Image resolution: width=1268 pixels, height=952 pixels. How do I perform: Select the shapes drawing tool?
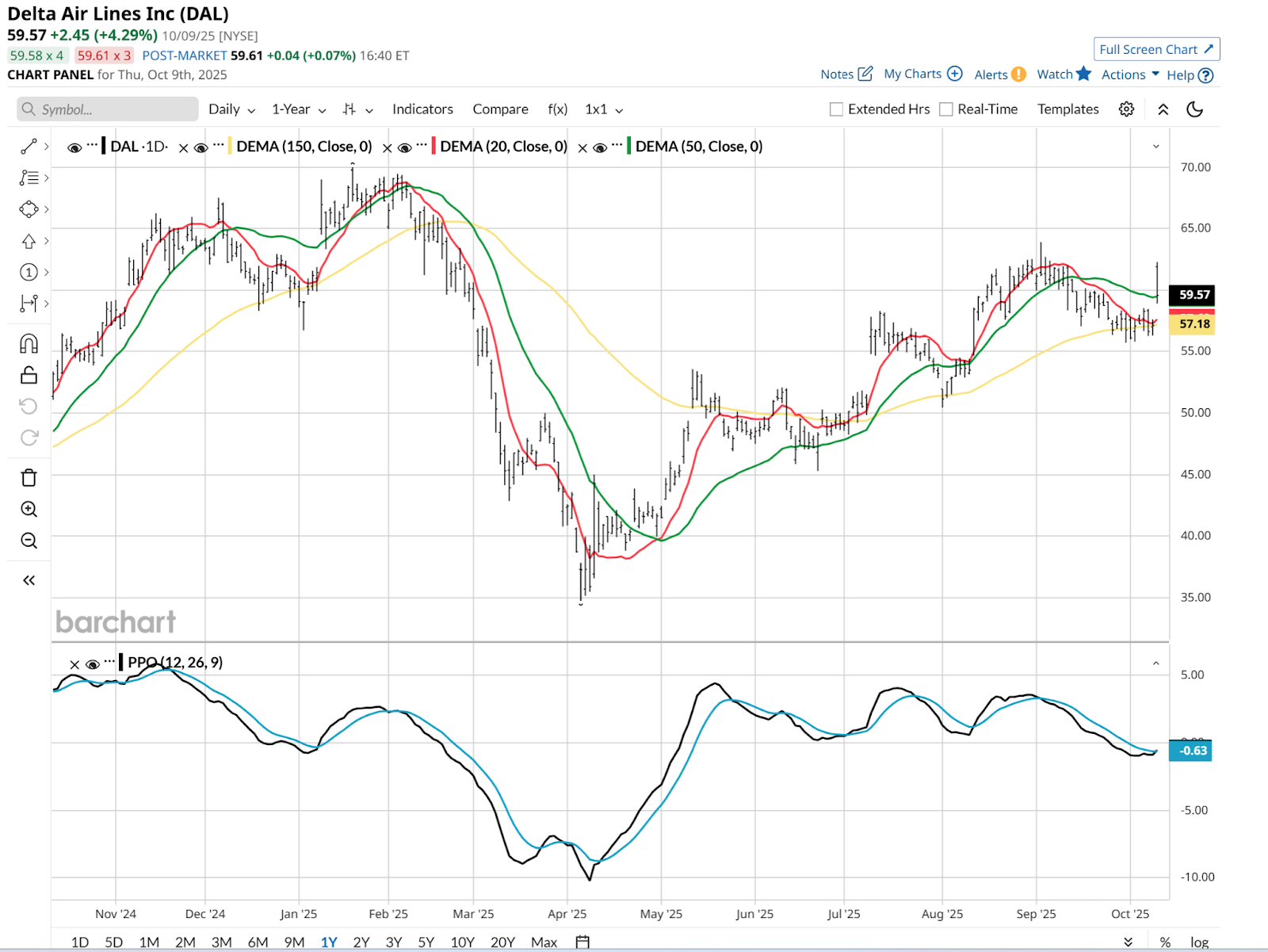coord(29,209)
